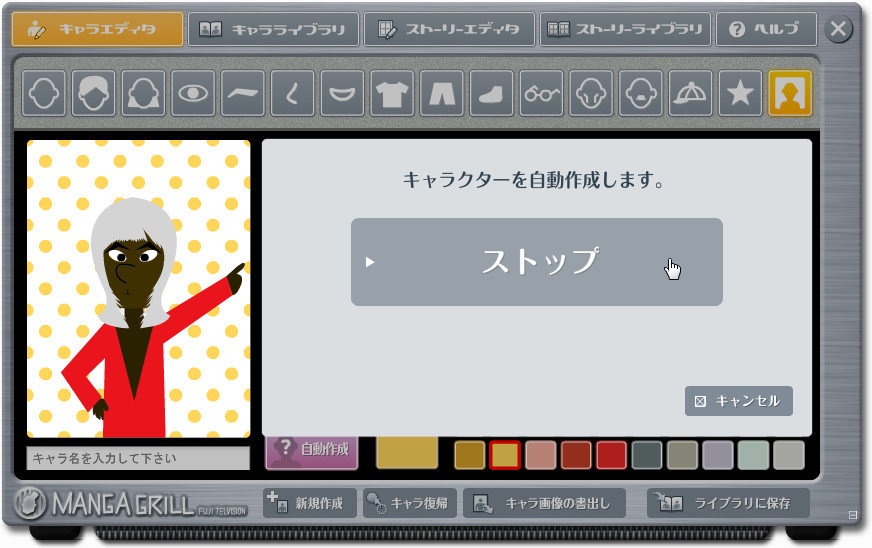Open the pants bottoms icon
Image resolution: width=872 pixels, height=548 pixels.
coord(442,93)
